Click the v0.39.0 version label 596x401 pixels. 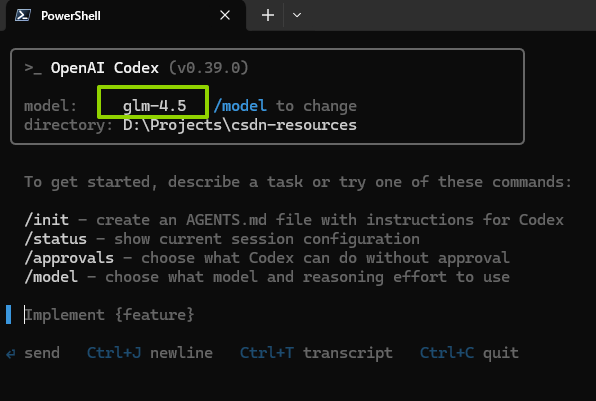tap(208, 68)
